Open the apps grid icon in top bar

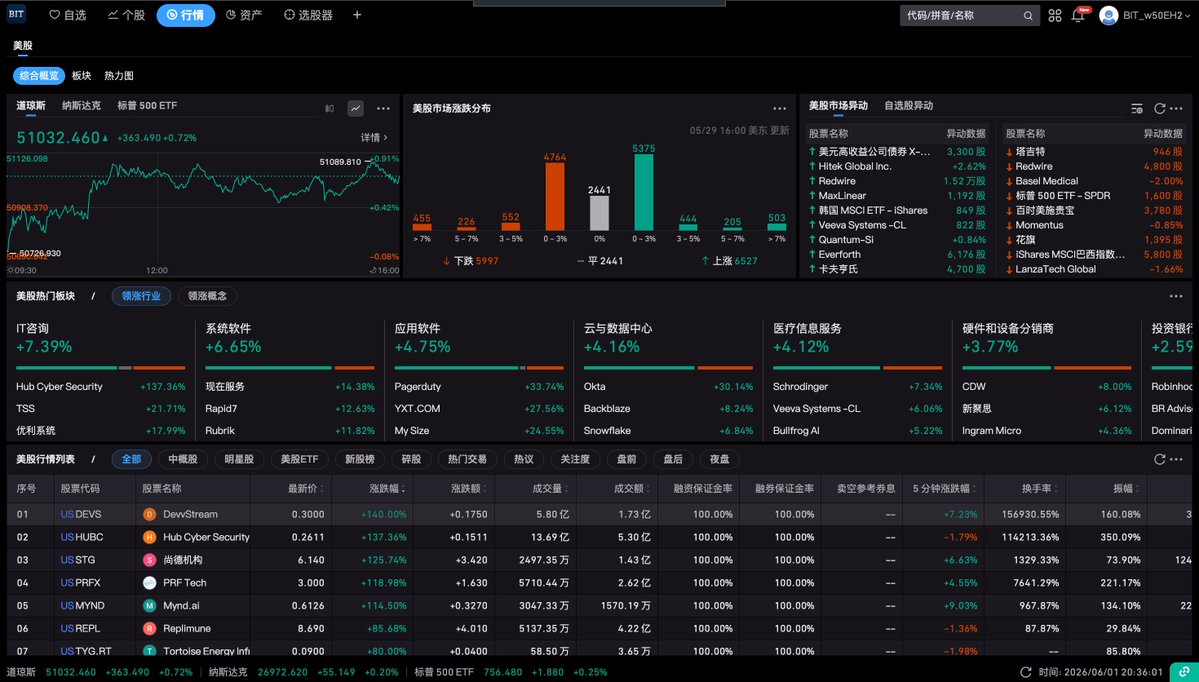click(1055, 15)
